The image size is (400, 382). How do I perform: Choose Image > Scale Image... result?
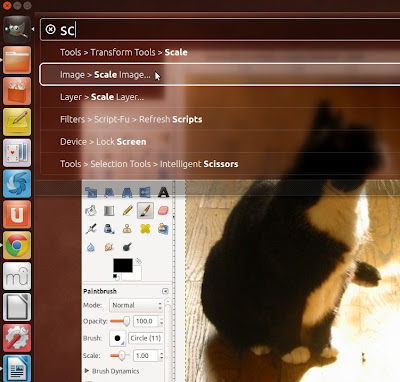click(220, 74)
